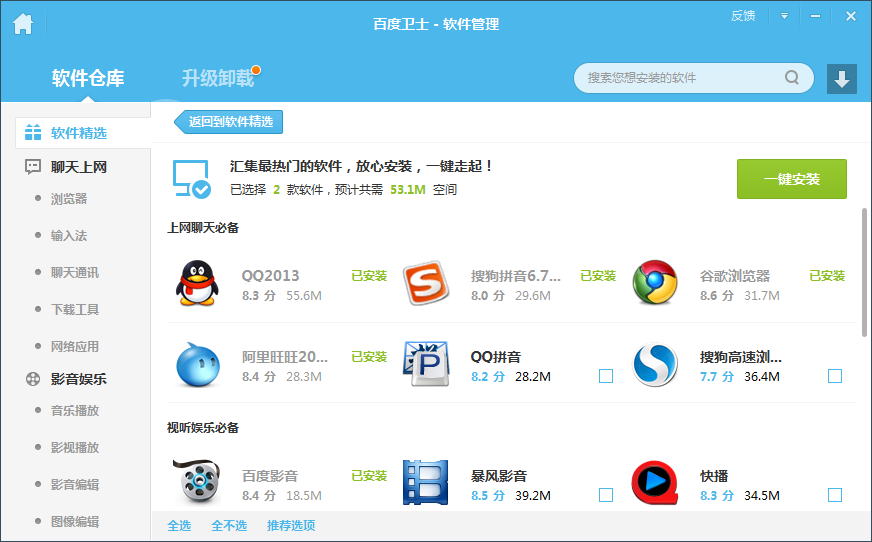This screenshot has height=542, width=872.
Task: Select the 暴风影音 checkbox
Action: point(606,495)
